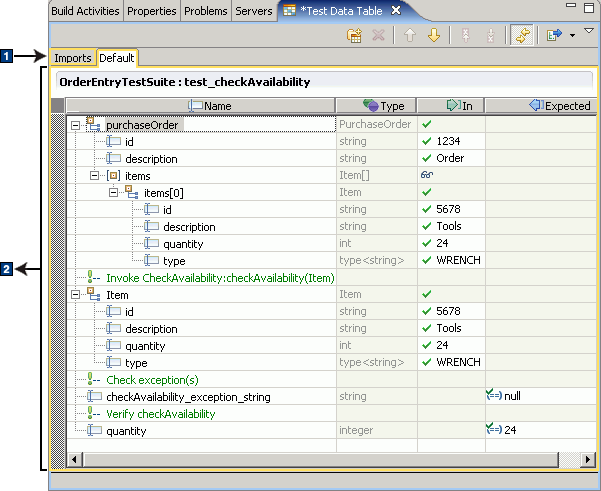This screenshot has height=491, width=601.
Task: Toggle the checkmark in Item row In cell
Action: point(427,294)
